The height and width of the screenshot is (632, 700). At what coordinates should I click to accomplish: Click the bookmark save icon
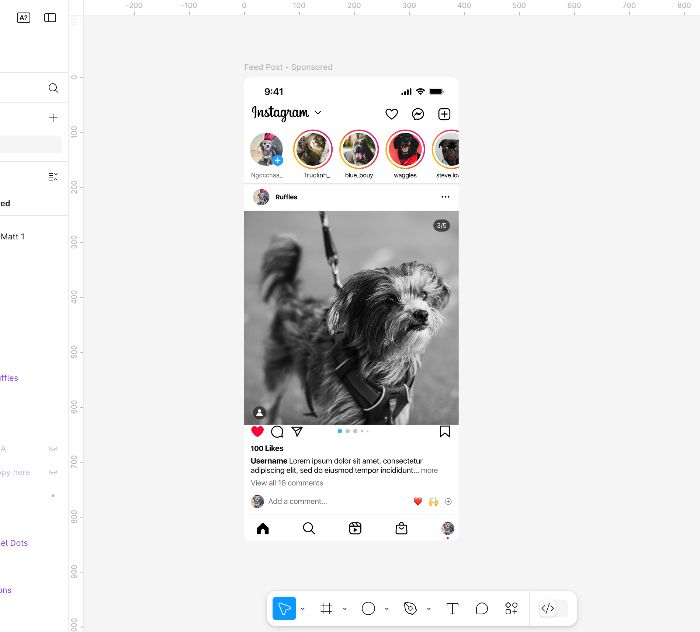click(445, 432)
